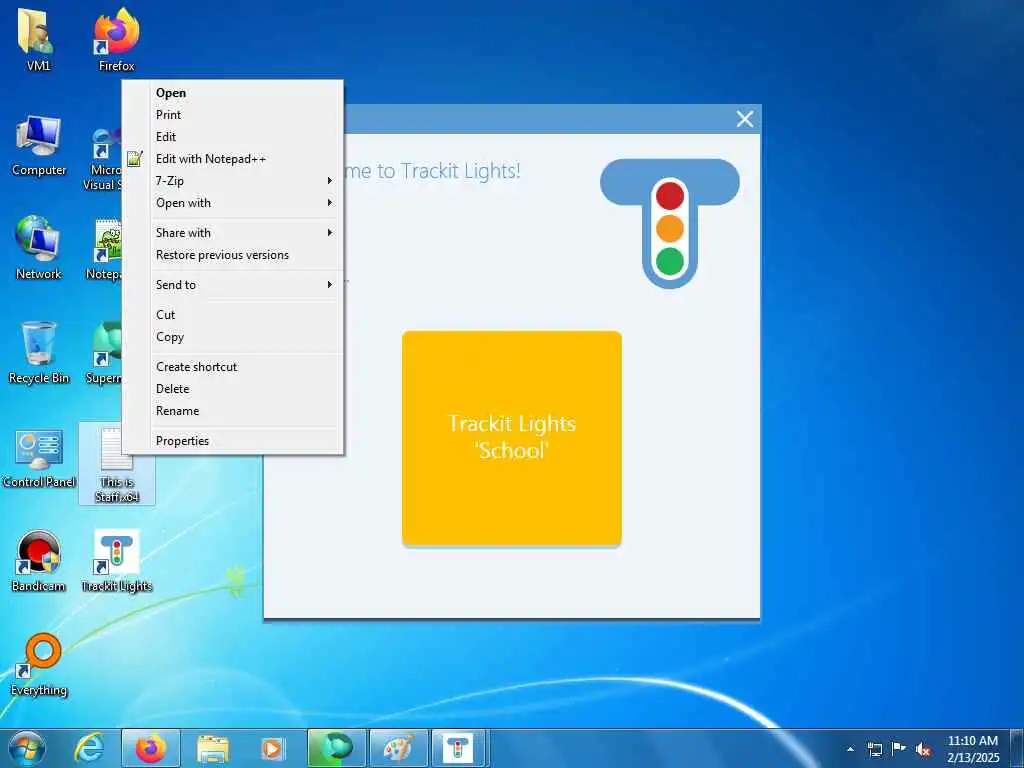Choose Copy in the context menu
Viewport: 1024px width, 768px height.
tap(233, 337)
